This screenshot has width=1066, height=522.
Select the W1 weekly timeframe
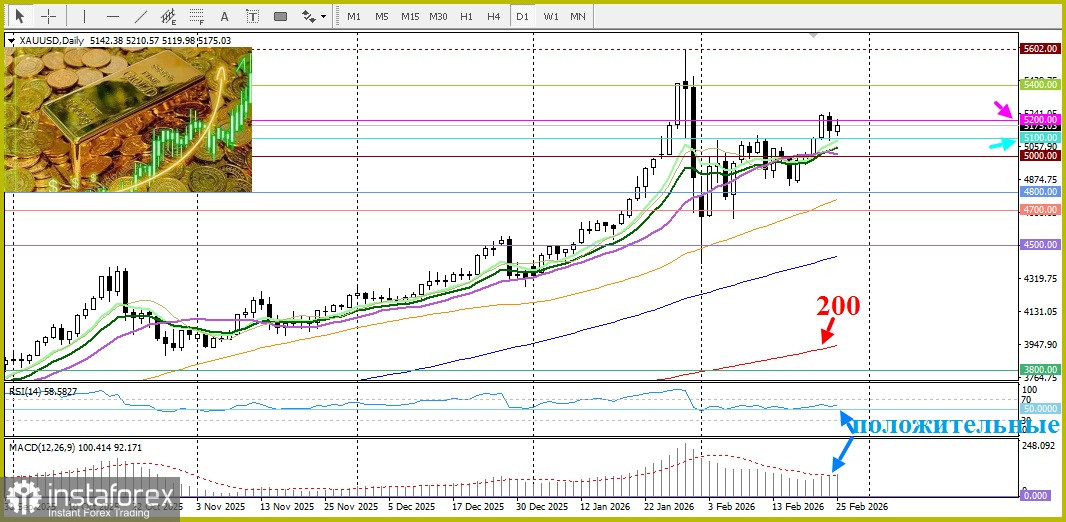coord(551,16)
